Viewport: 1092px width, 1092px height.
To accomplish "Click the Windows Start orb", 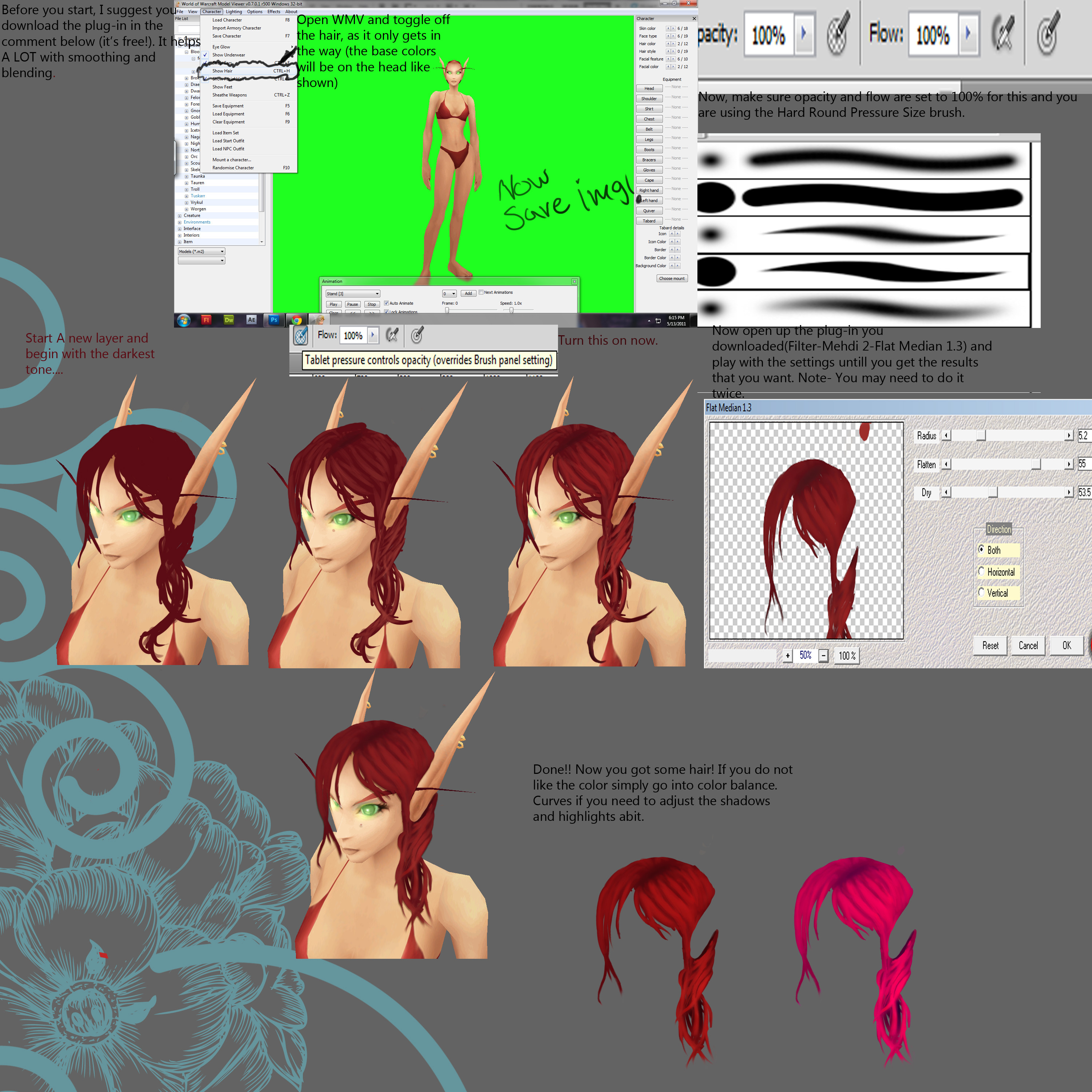I will [x=184, y=320].
